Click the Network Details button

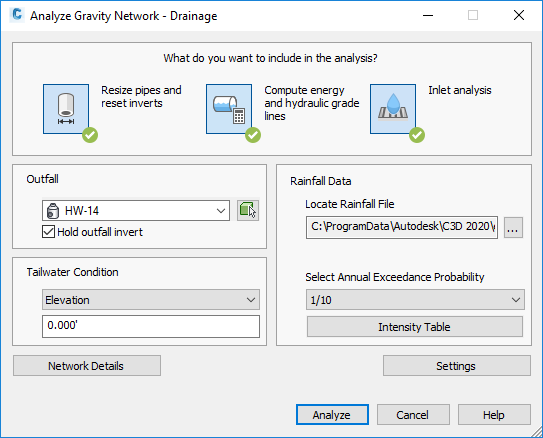pyautogui.click(x=87, y=366)
